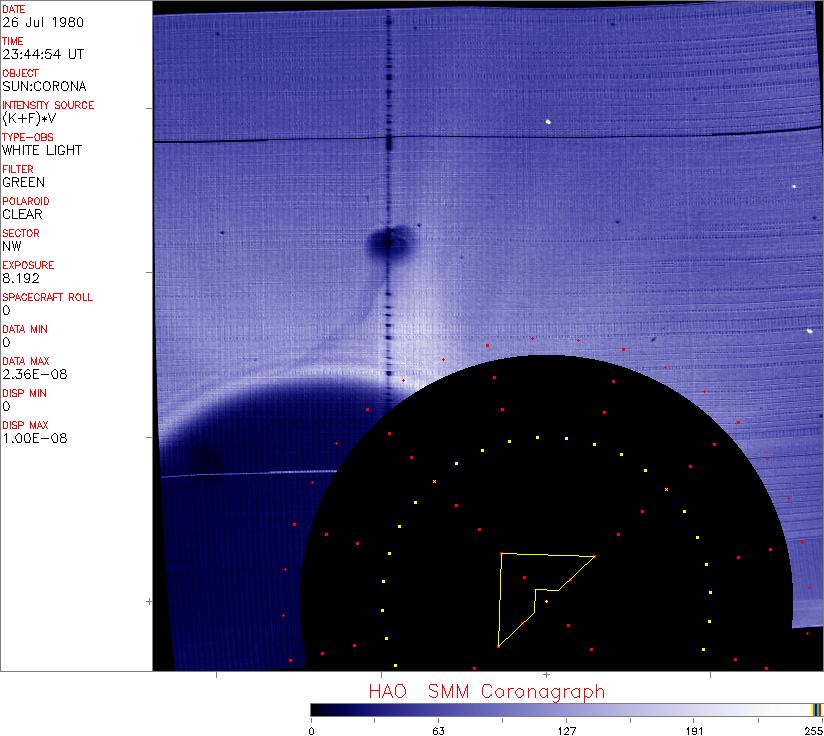Click the color bar near value 127
The width and height of the screenshot is (824, 736).
pos(566,709)
